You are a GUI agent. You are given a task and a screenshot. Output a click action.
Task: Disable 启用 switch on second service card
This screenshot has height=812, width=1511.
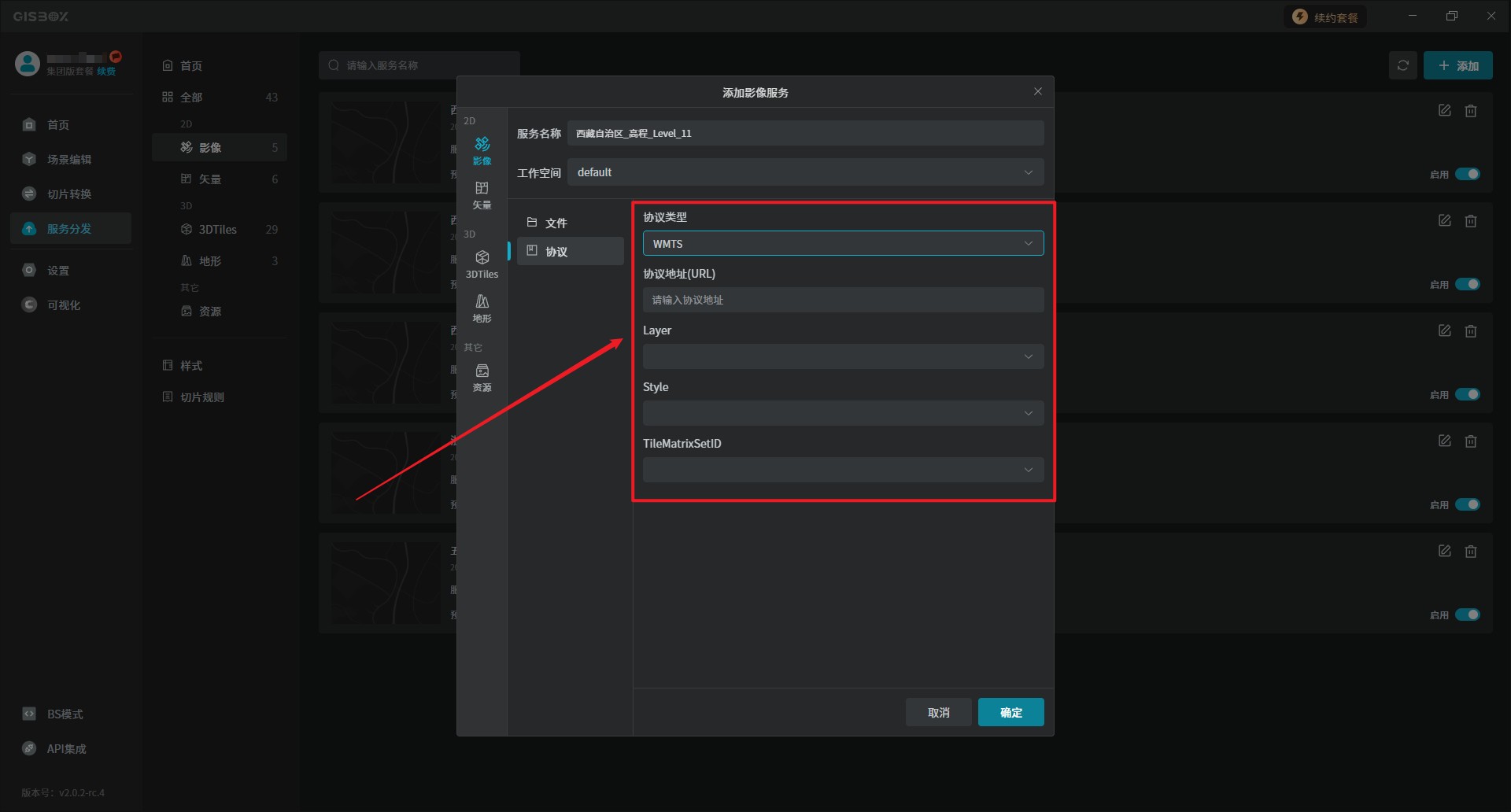1467,284
